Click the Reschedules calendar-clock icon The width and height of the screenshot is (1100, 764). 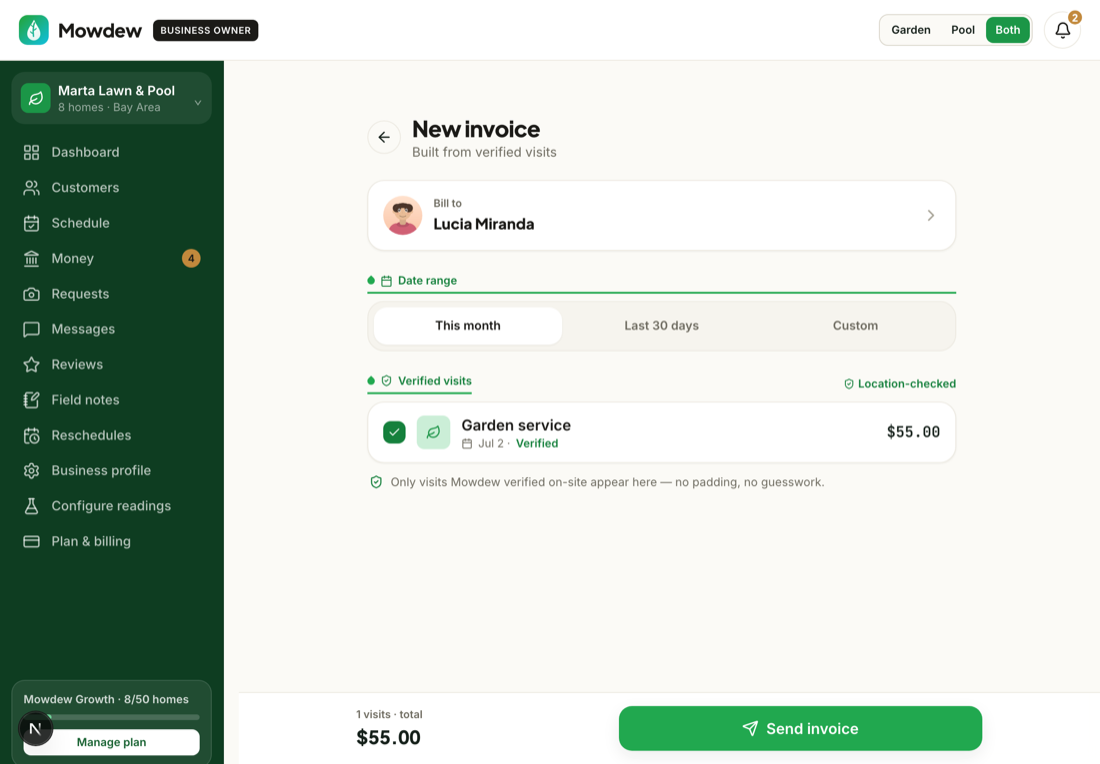pyautogui.click(x=32, y=435)
